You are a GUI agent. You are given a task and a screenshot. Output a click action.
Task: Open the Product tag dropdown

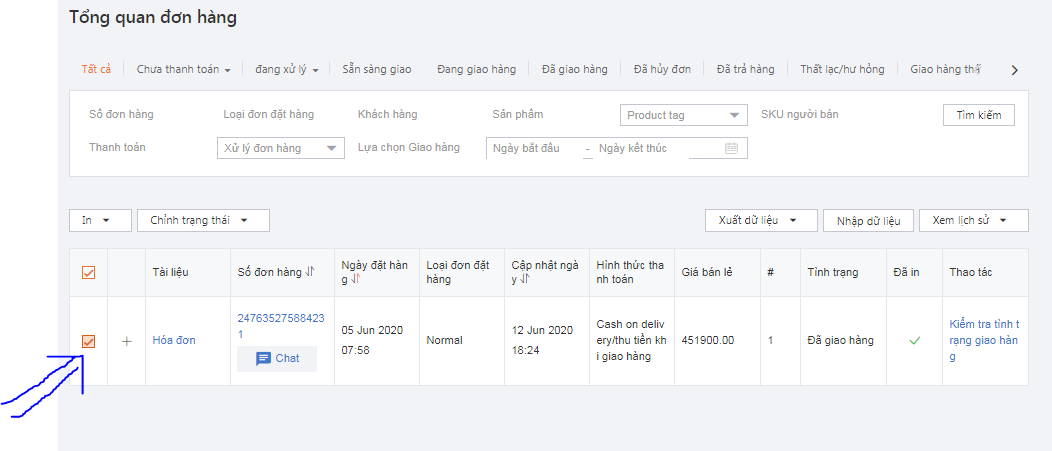coord(683,115)
